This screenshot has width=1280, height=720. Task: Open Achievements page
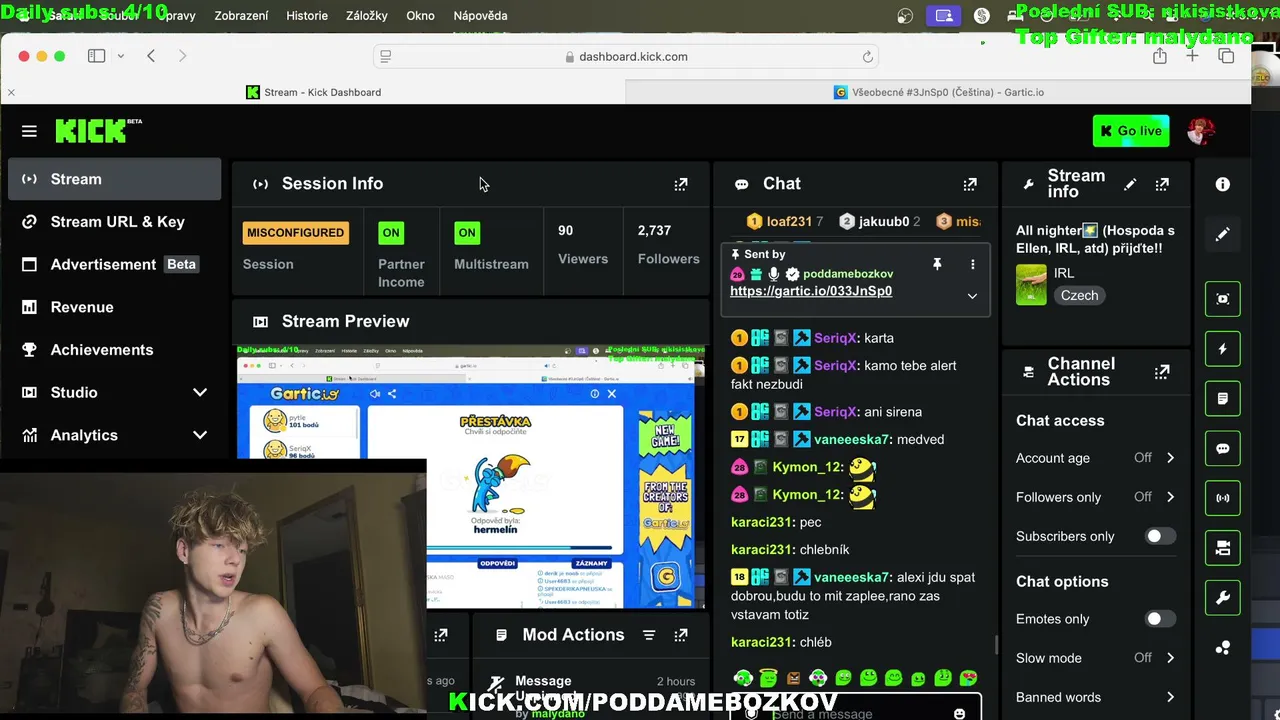coord(114,350)
